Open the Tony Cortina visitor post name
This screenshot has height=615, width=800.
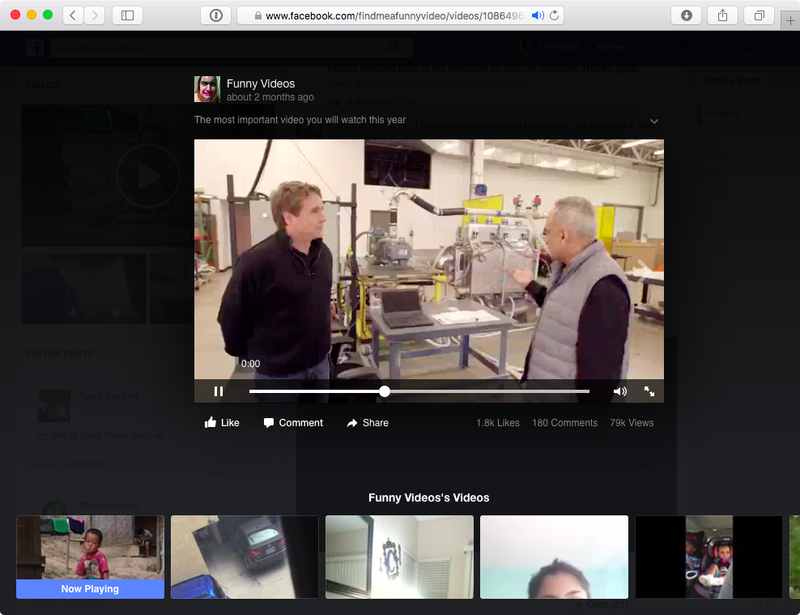click(109, 396)
